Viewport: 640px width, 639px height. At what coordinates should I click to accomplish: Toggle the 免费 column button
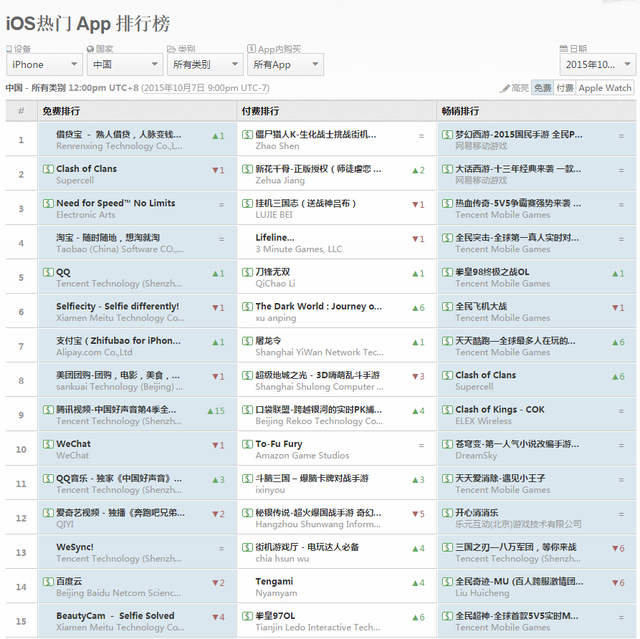coord(542,88)
